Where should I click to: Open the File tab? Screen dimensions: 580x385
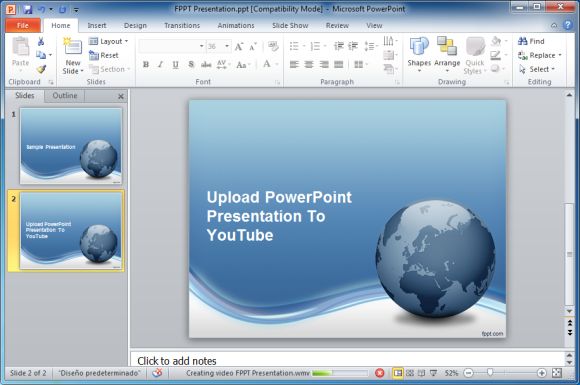pyautogui.click(x=23, y=26)
